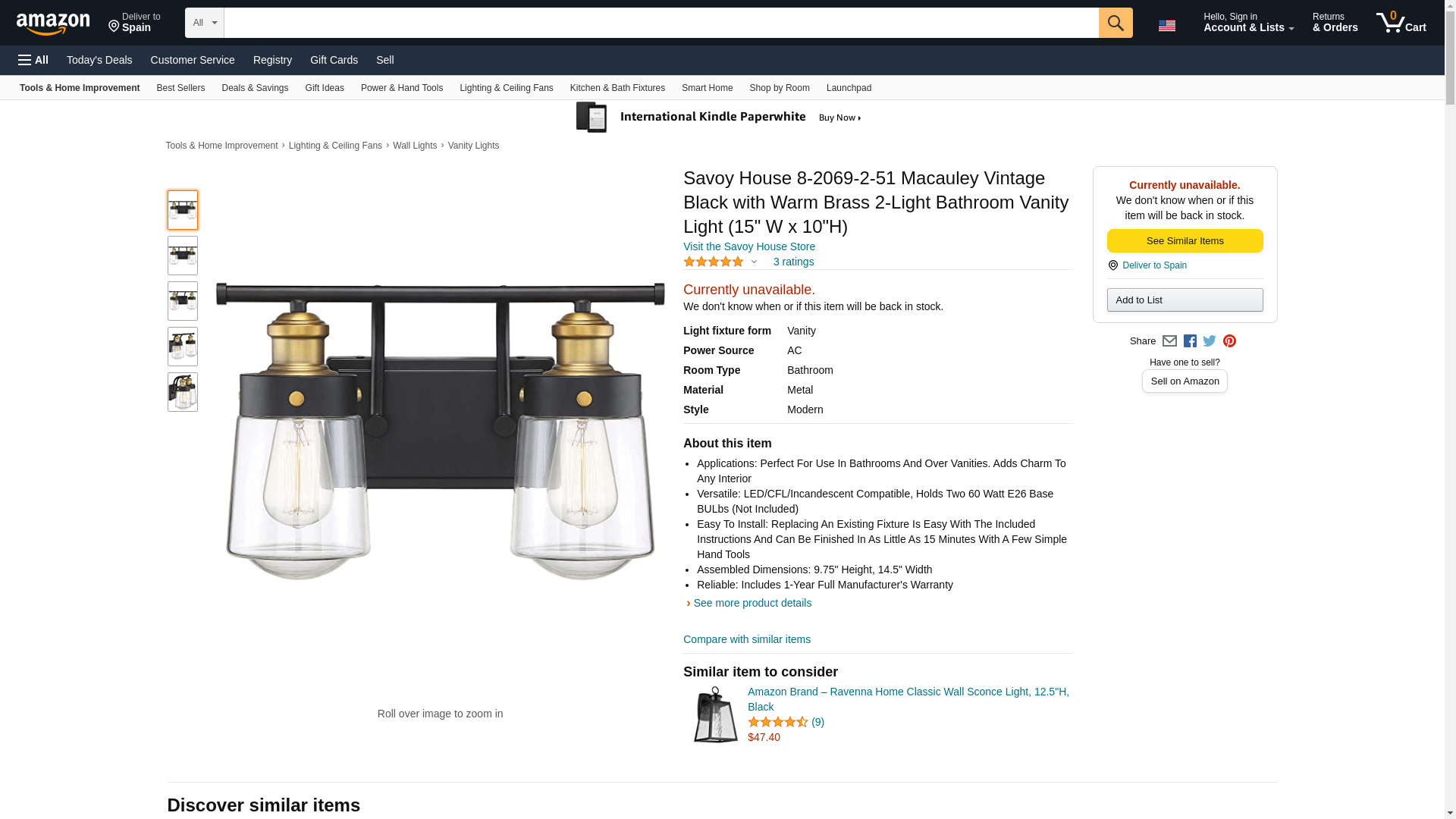The width and height of the screenshot is (1456, 819).
Task: Expand See more product details
Action: point(751,603)
